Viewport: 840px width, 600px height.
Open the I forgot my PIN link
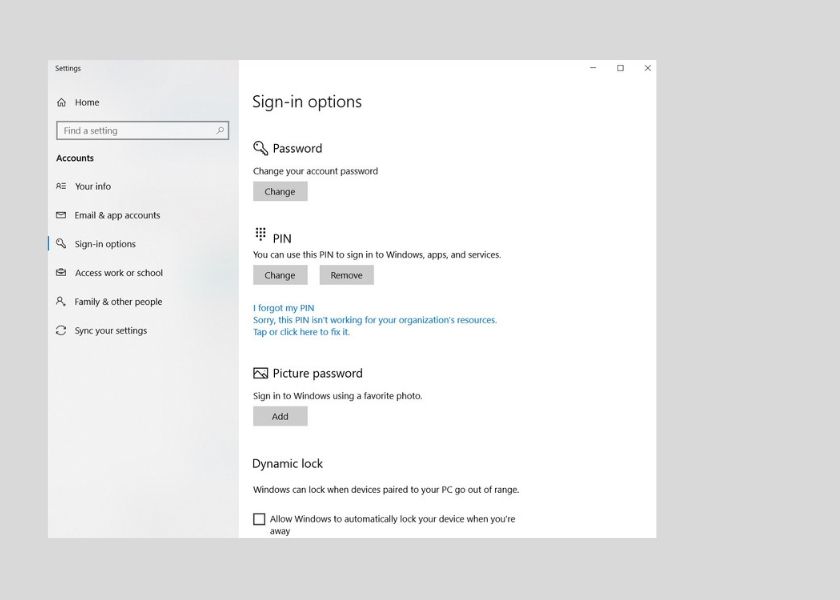pos(283,306)
